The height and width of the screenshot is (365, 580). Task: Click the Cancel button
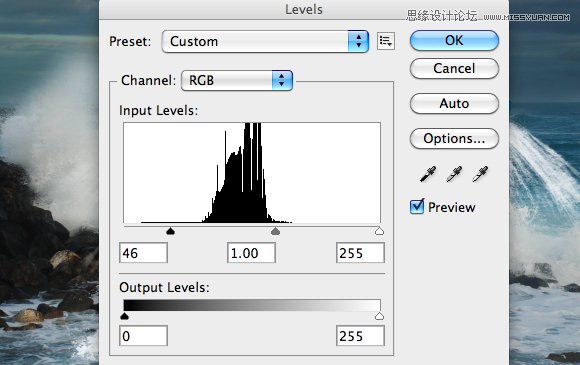click(x=454, y=68)
